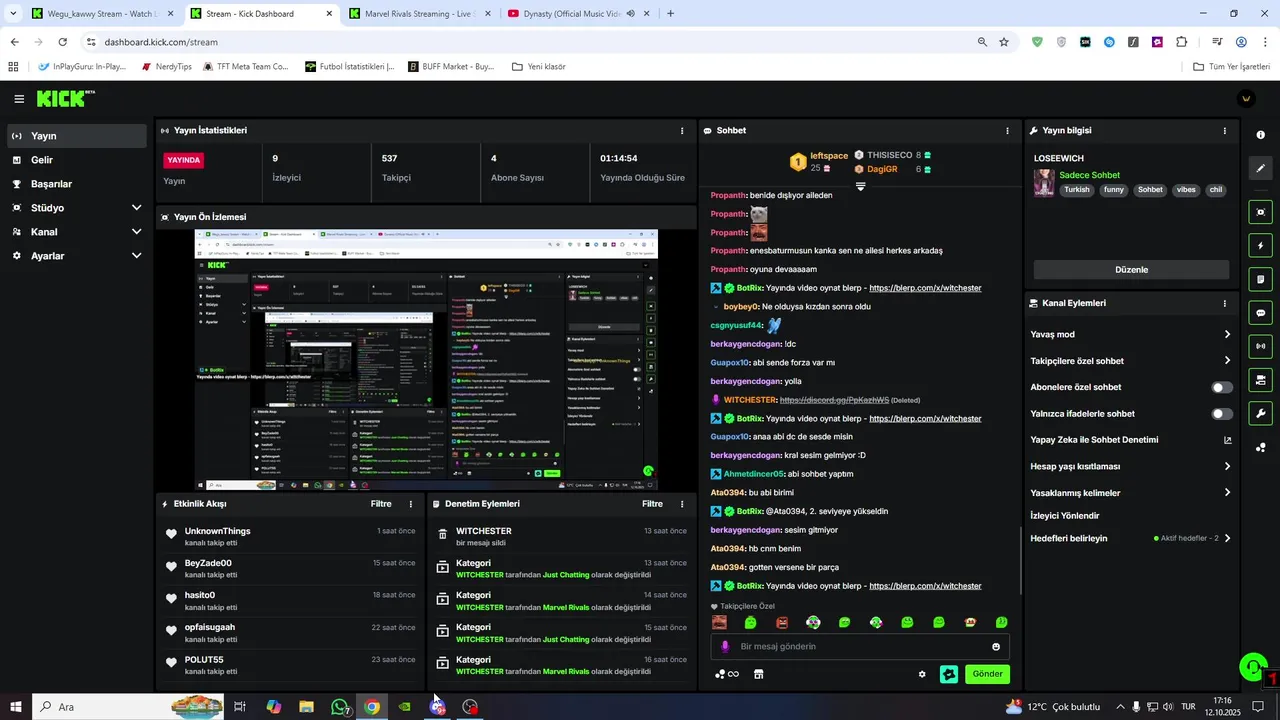Click the BUFF Market bookmark
The image size is (1280, 720).
[451, 67]
